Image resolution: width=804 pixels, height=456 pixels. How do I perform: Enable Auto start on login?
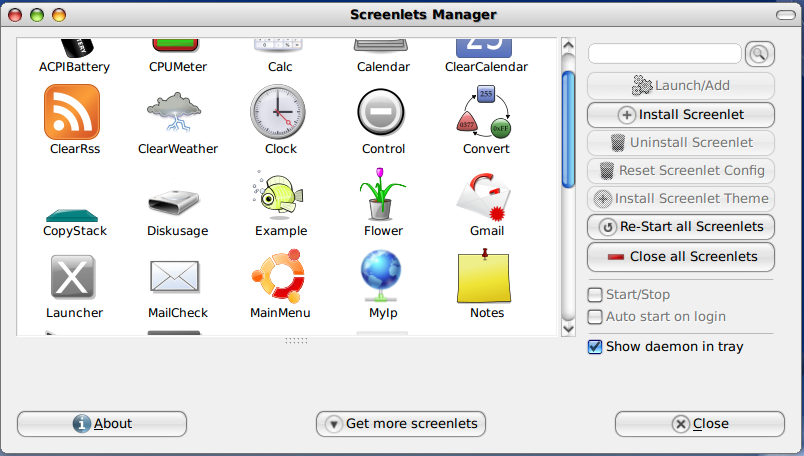pyautogui.click(x=595, y=316)
